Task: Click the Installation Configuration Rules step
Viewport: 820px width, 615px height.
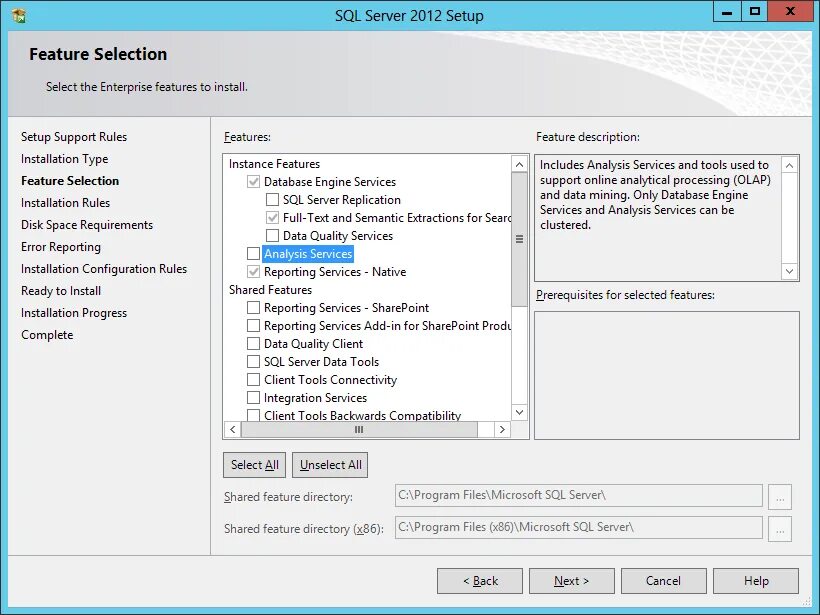Action: tap(104, 269)
